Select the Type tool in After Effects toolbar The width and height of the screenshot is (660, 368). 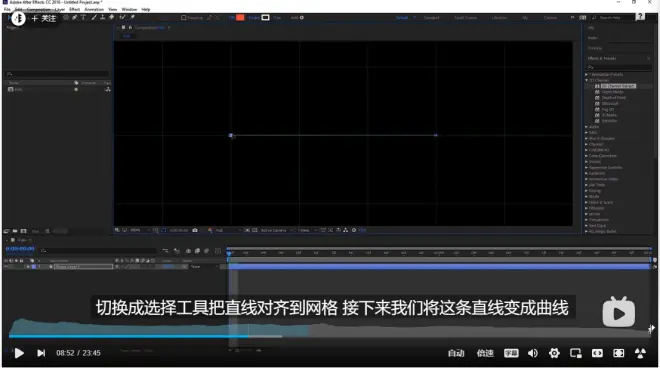point(83,17)
